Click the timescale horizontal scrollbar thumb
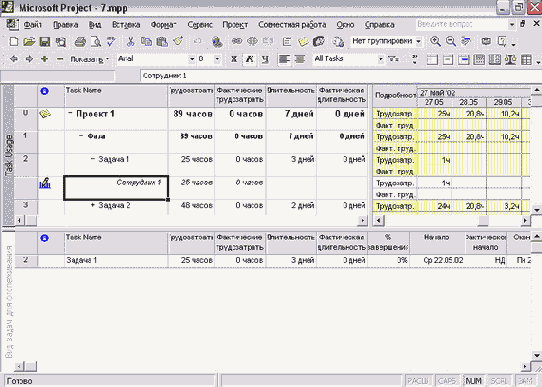The height and width of the screenshot is (387, 542). coord(483,220)
